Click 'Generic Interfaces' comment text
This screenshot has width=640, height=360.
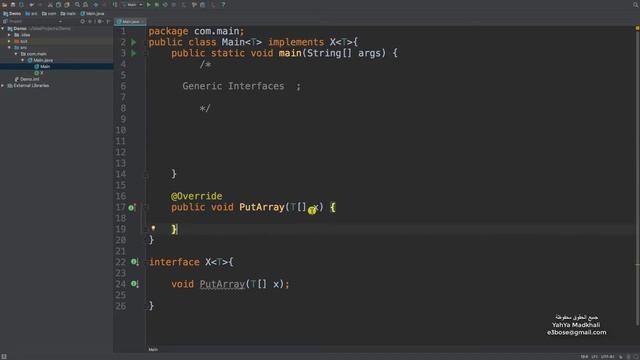(x=233, y=86)
